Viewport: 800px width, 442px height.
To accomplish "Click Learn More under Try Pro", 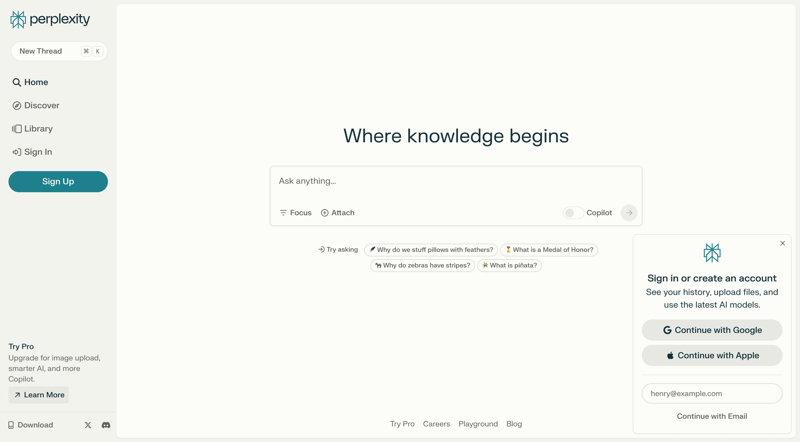I will [39, 395].
